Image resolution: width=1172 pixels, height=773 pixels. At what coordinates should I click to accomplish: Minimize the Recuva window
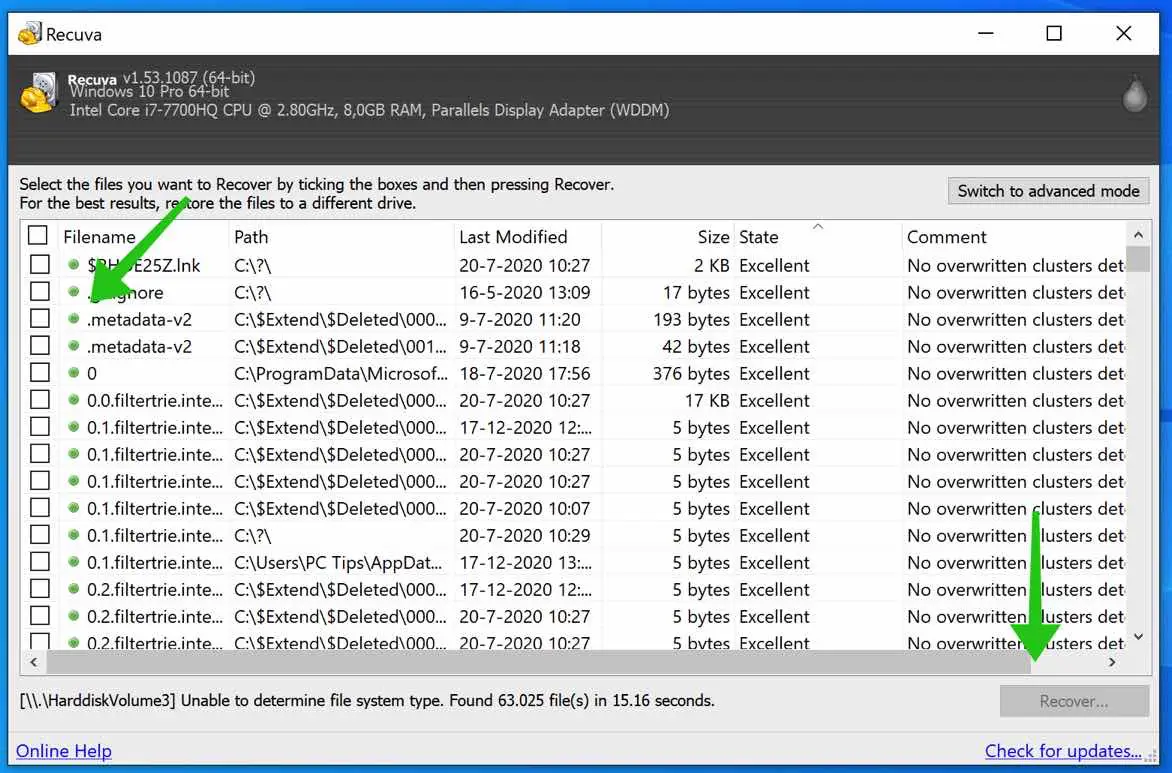click(986, 34)
